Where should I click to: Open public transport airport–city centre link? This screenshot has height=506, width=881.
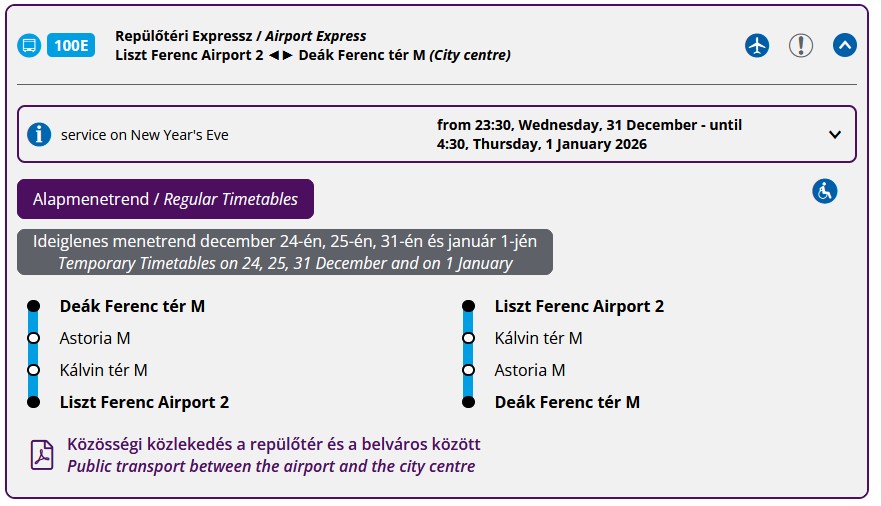[x=273, y=455]
